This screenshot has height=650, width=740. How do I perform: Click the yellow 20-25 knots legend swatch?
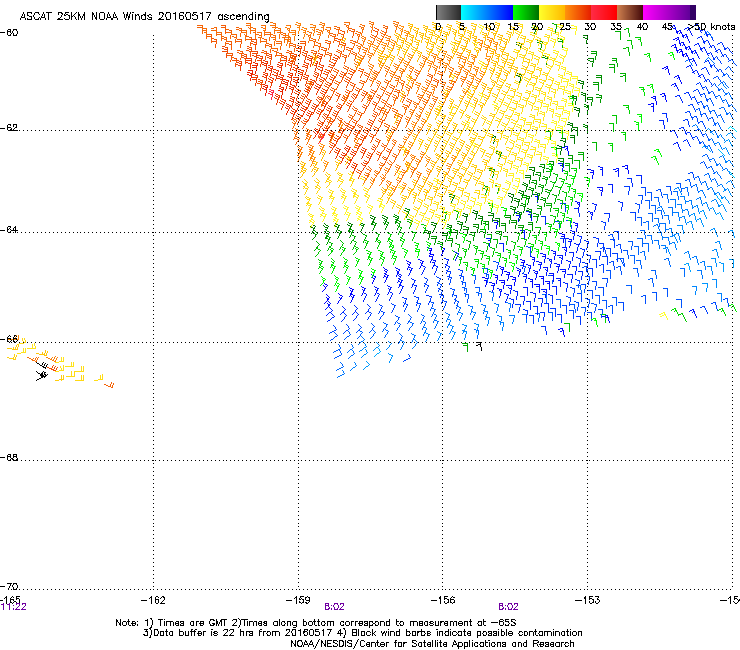point(552,12)
